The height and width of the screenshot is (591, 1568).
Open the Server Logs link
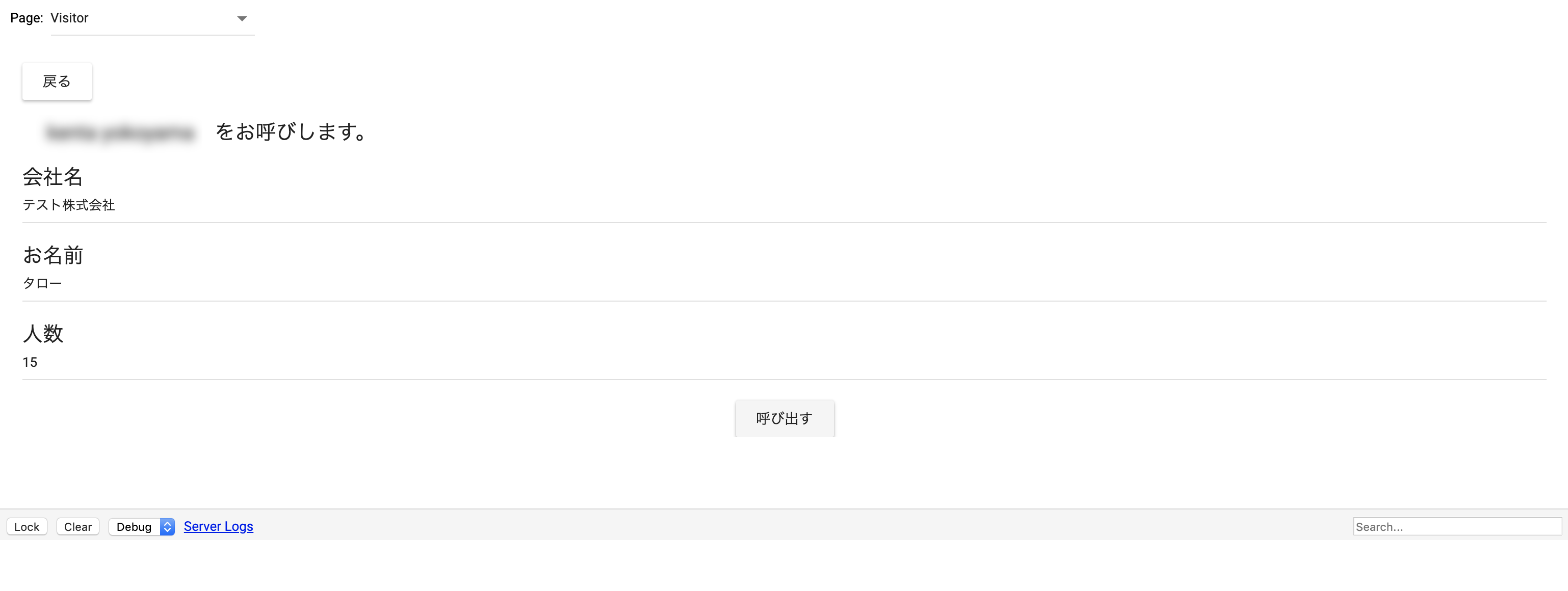219,526
